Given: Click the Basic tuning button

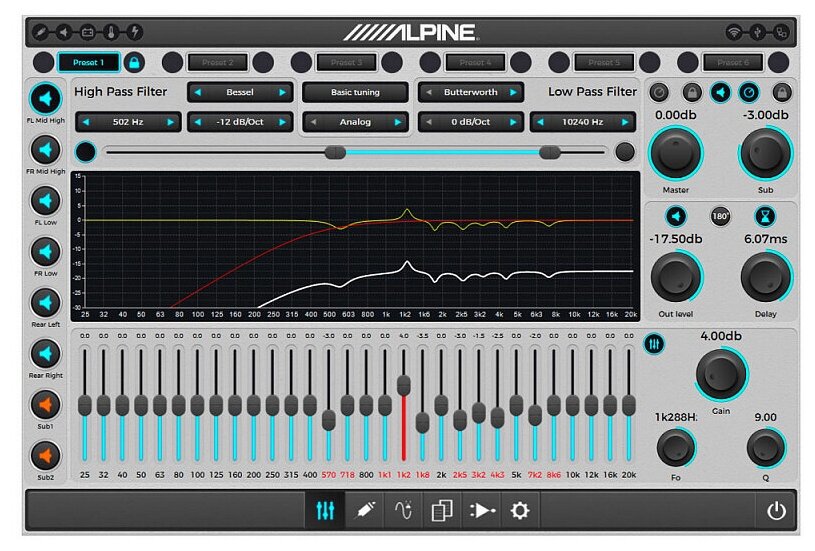Looking at the screenshot, I should pyautogui.click(x=356, y=93).
